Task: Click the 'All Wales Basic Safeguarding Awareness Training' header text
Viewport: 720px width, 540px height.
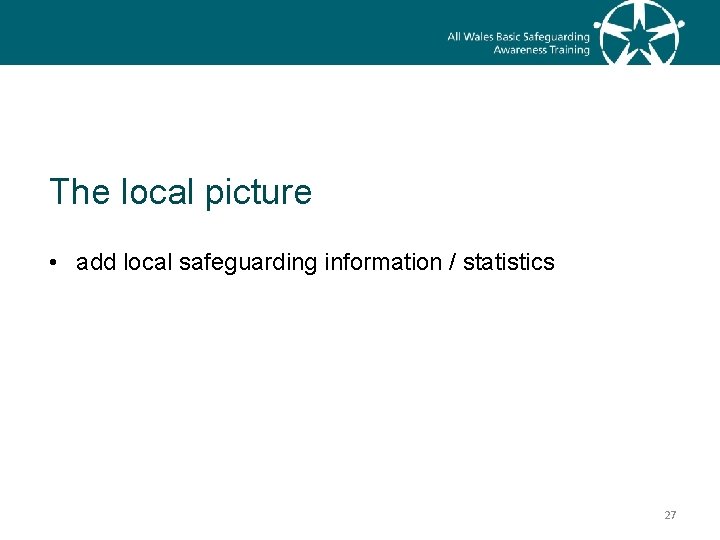Action: [518, 43]
